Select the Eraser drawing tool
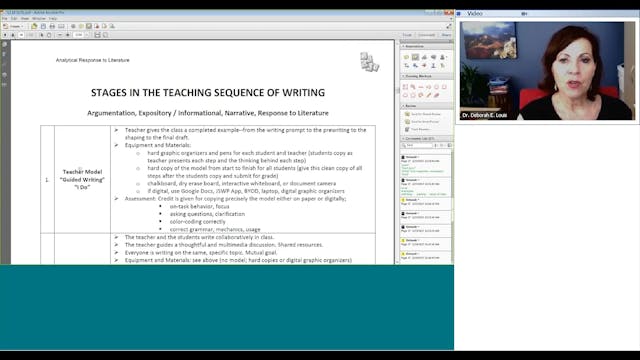The width and height of the screenshot is (640, 360). (436, 95)
